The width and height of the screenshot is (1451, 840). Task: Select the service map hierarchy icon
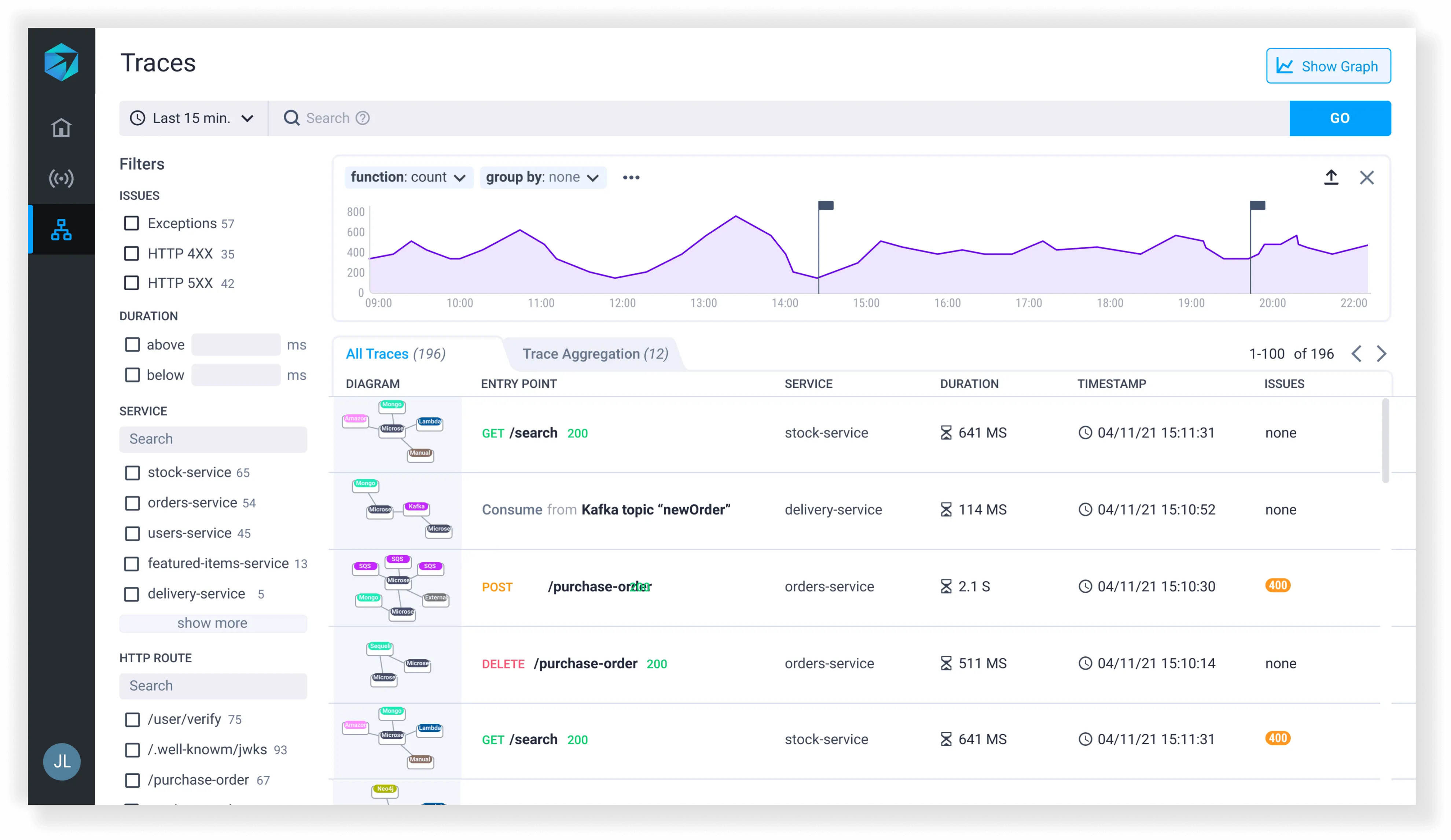61,229
